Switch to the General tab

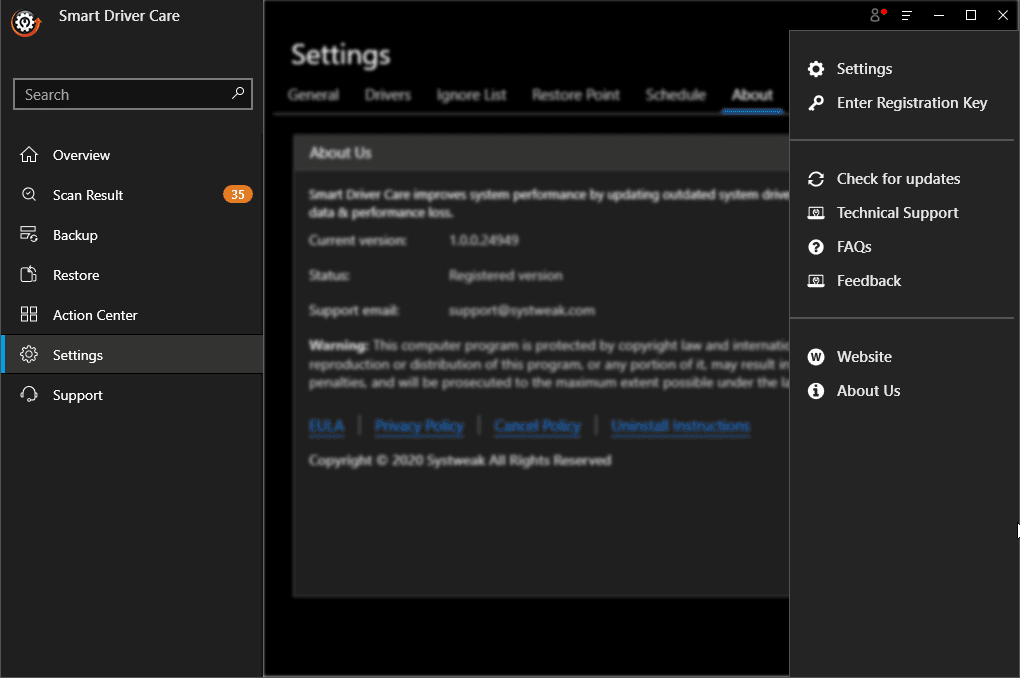[313, 95]
